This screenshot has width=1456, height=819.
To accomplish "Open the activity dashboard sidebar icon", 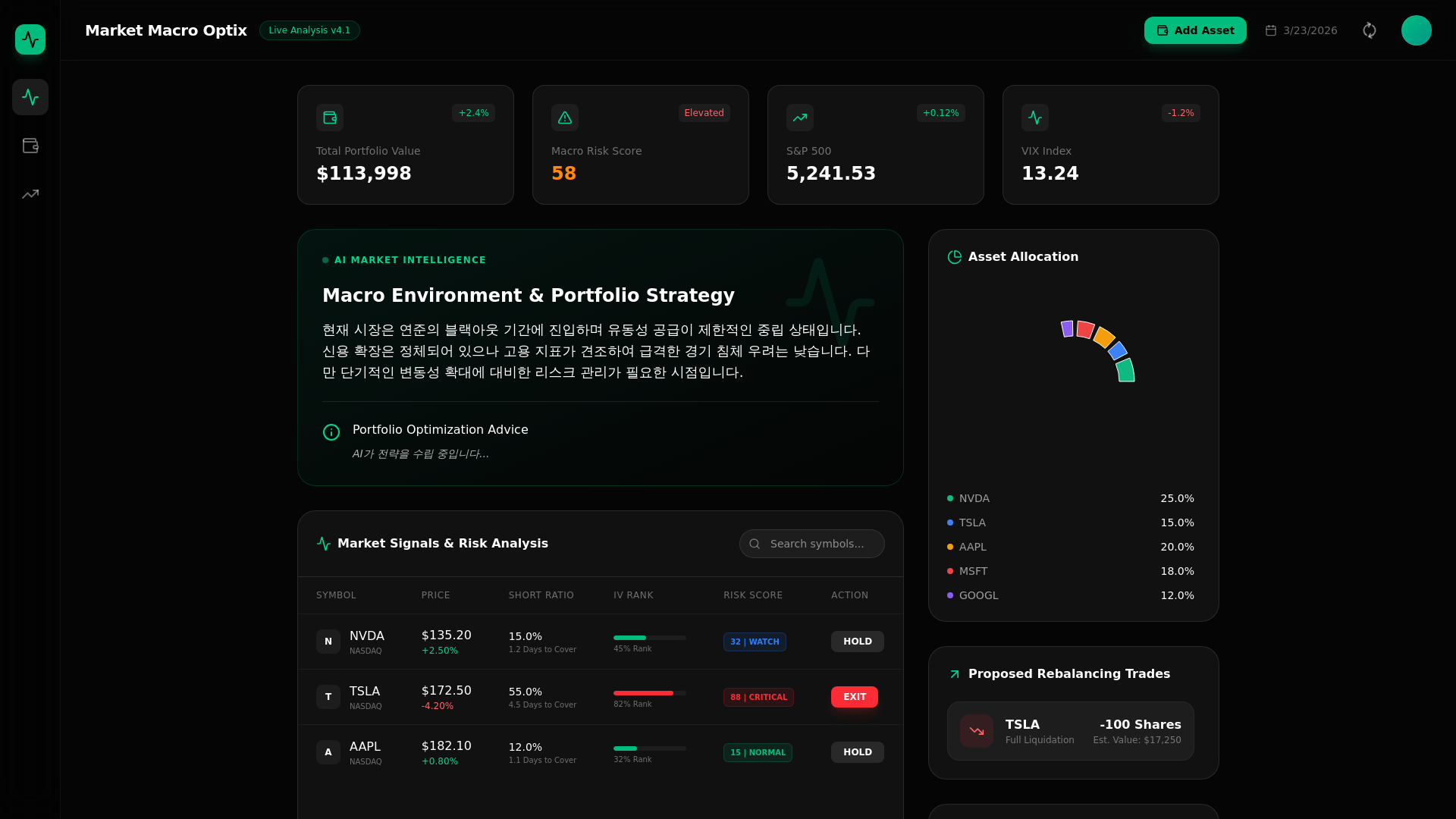I will click(30, 97).
